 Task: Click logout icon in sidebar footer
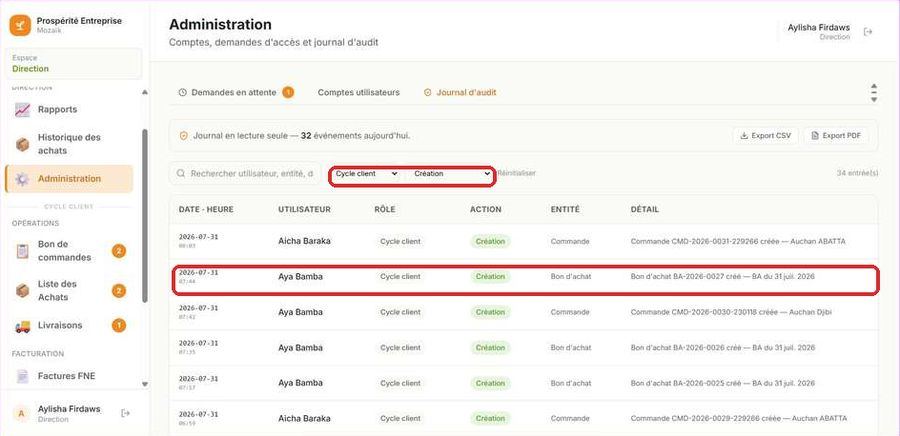[x=125, y=413]
